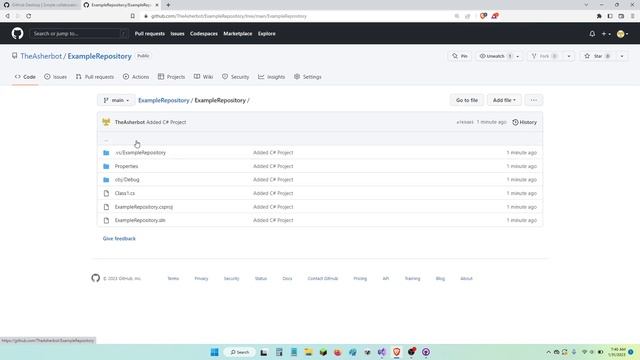Open the browser extensions puzzle icon
640x360 pixels.
pyautogui.click(x=599, y=16)
